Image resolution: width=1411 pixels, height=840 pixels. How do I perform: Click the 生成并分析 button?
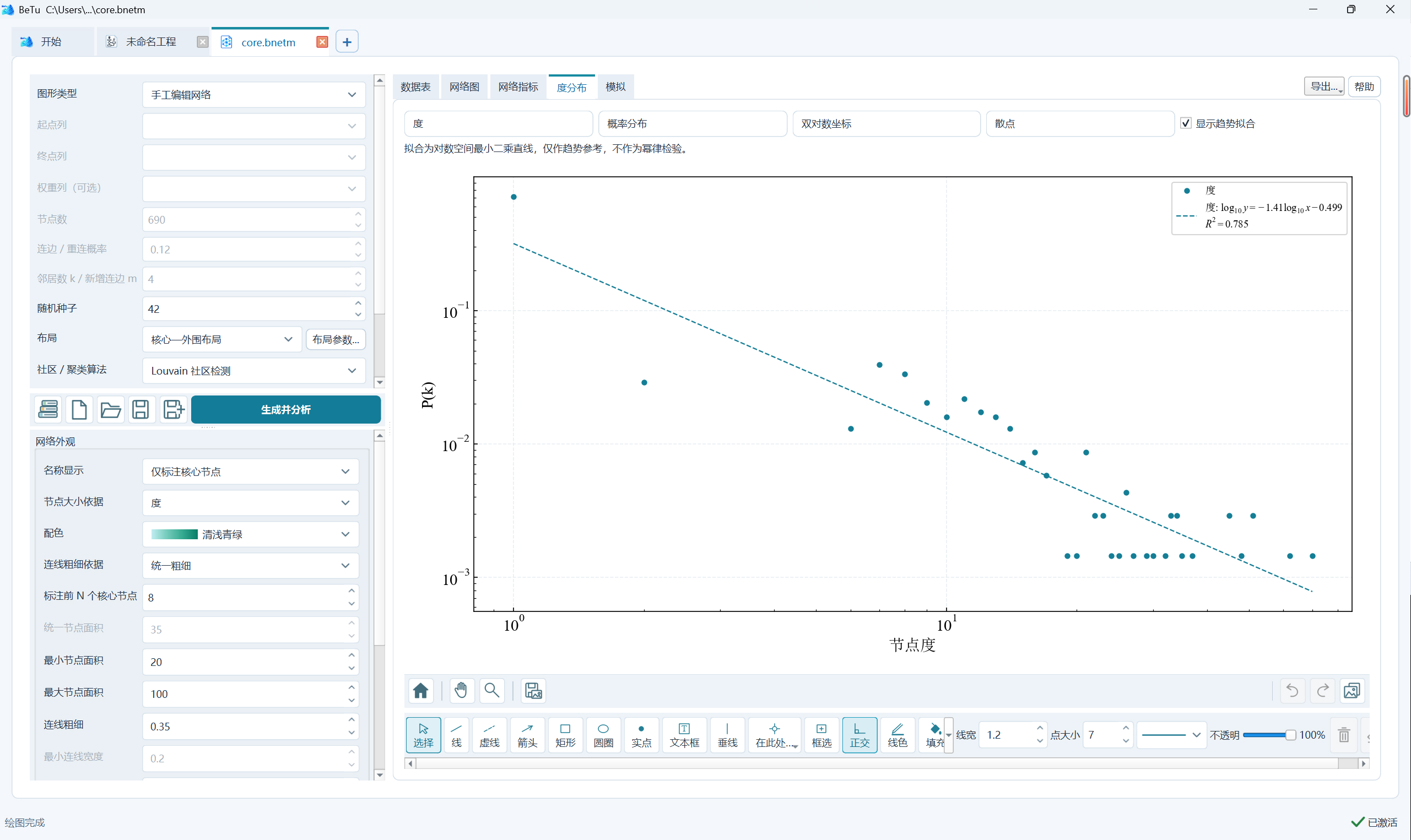pos(285,409)
